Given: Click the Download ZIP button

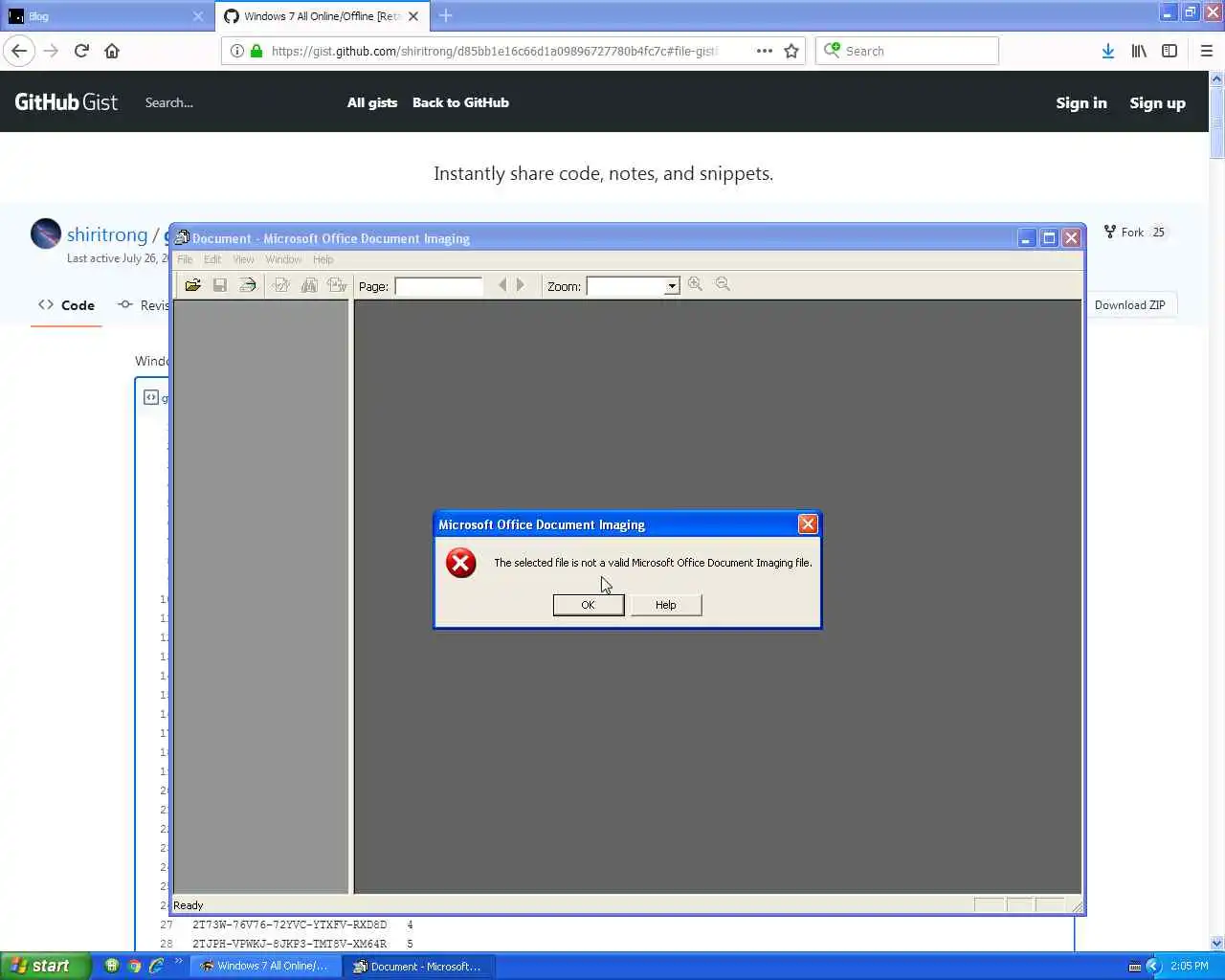Looking at the screenshot, I should [x=1129, y=305].
